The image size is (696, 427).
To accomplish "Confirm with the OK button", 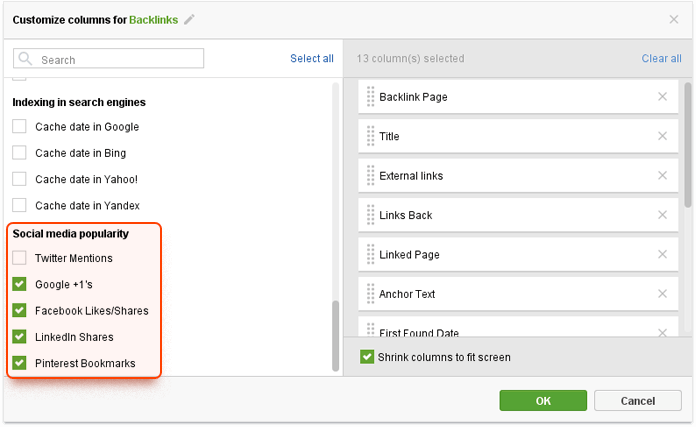I will pyautogui.click(x=543, y=401).
